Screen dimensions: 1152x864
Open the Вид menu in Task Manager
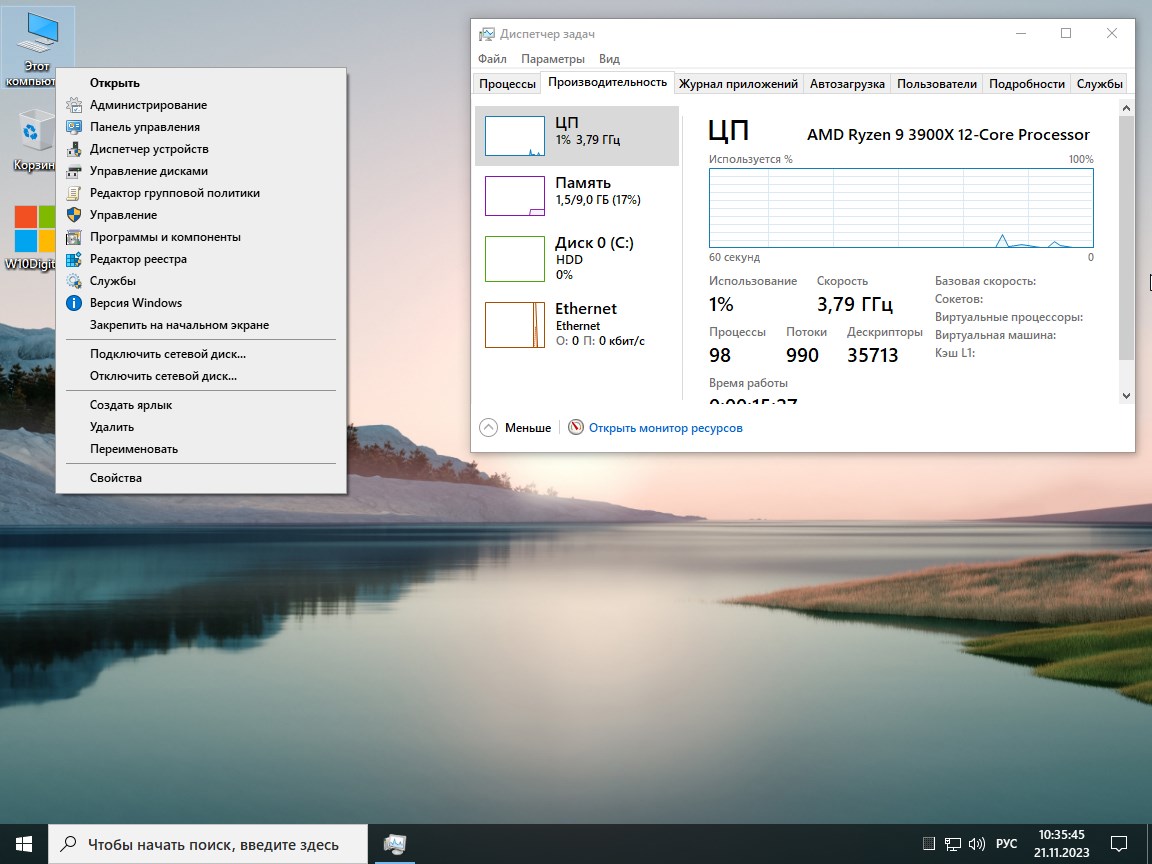[609, 59]
